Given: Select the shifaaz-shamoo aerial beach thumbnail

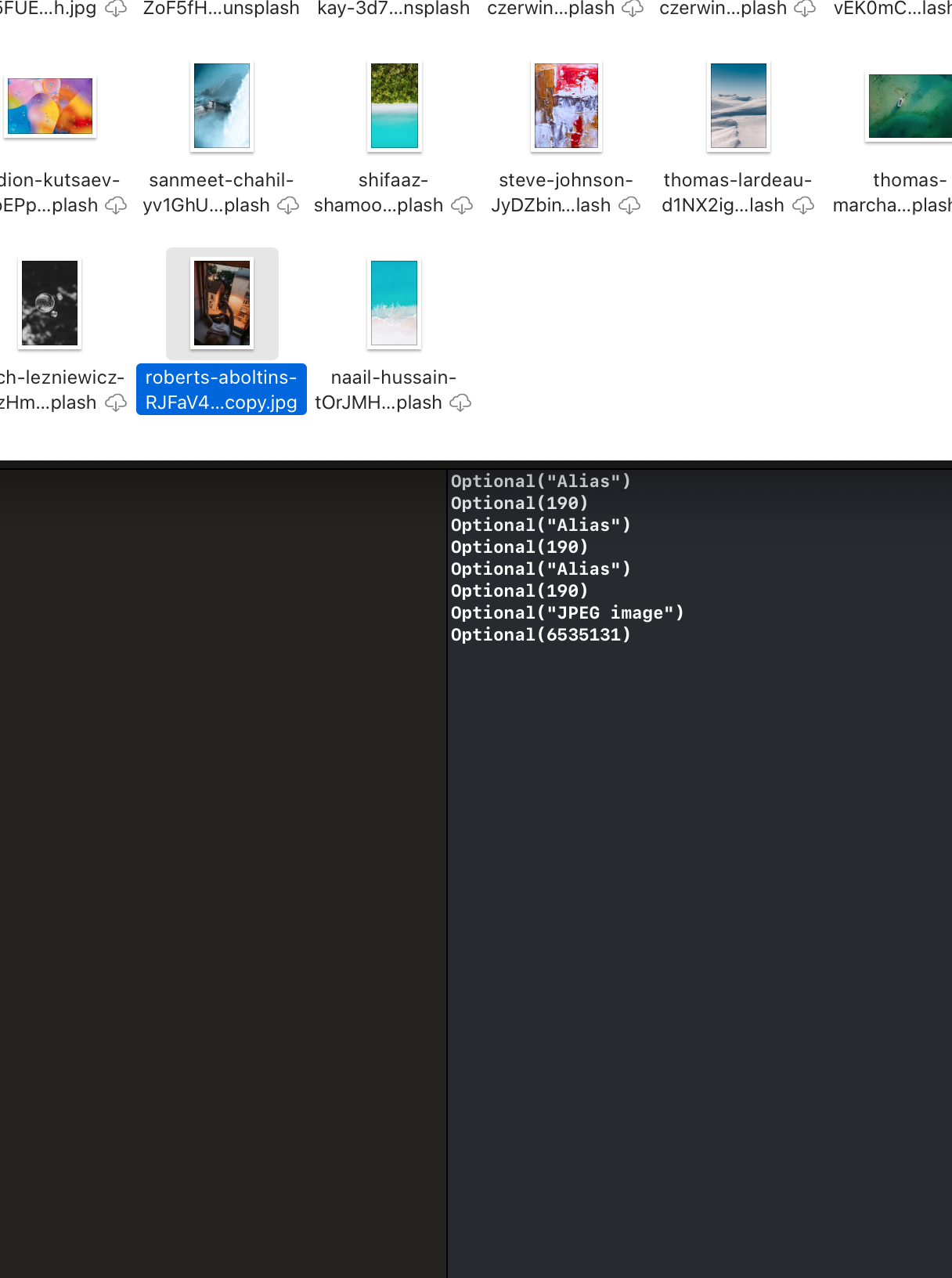Looking at the screenshot, I should pos(395,106).
